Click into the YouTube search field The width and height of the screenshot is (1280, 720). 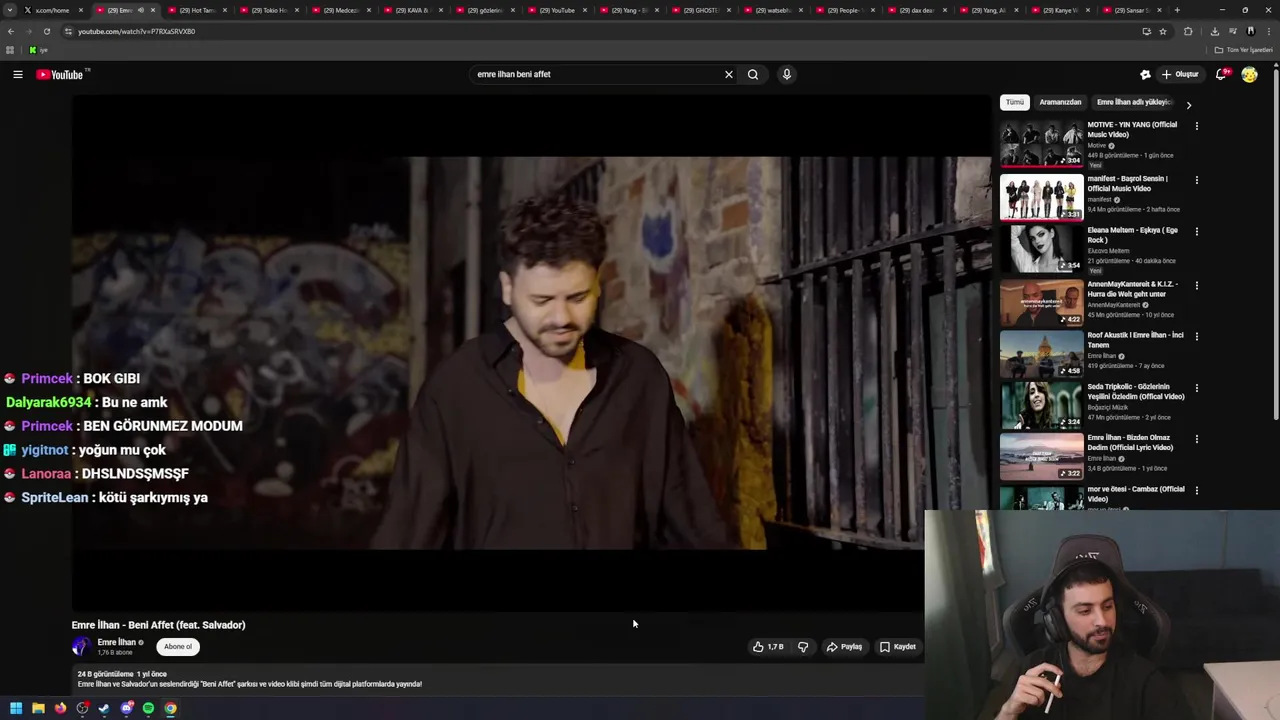click(595, 74)
